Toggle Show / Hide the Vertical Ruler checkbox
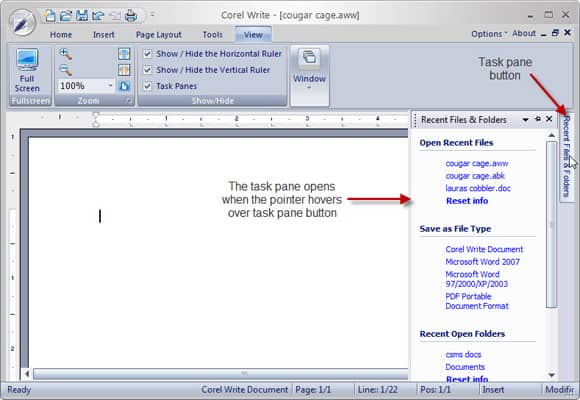Viewport: 580px width, 400px height. click(148, 70)
